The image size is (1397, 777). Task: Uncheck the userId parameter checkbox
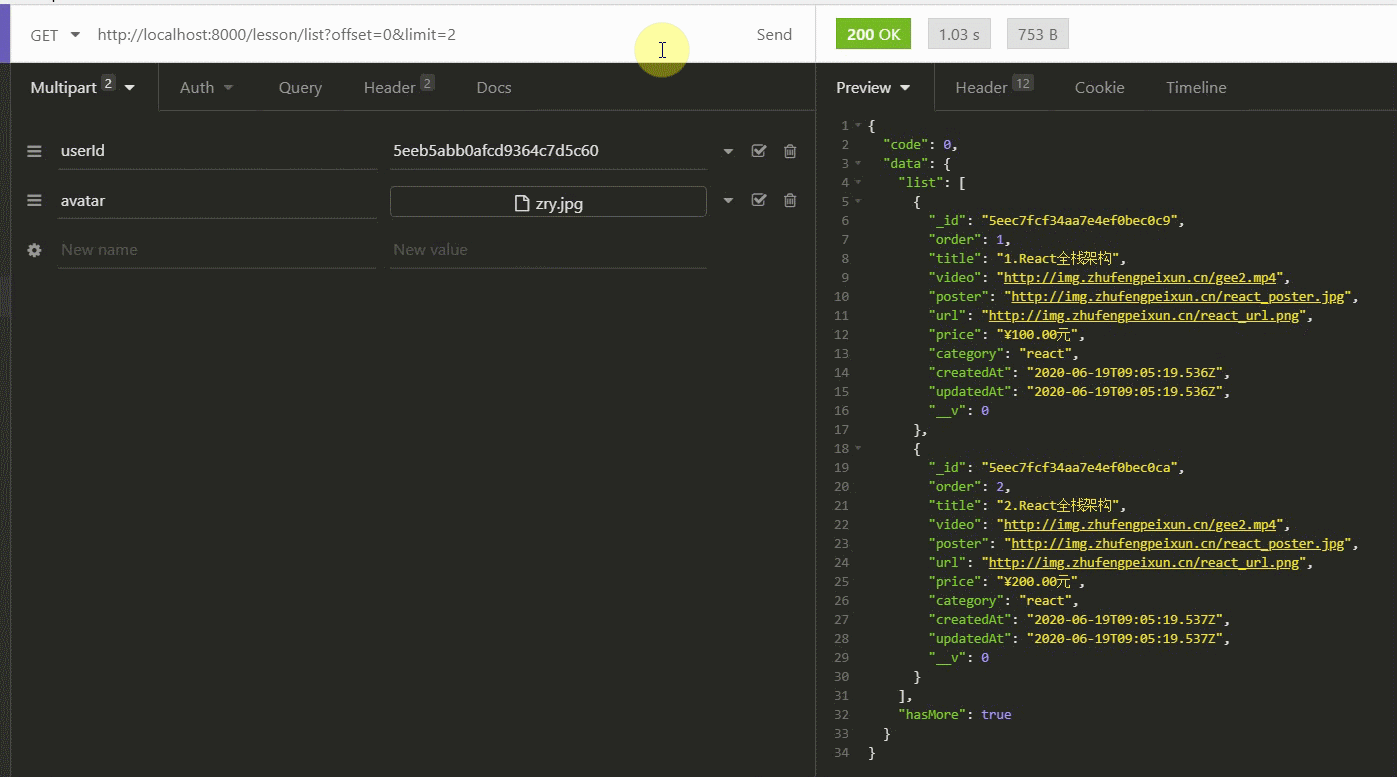click(759, 151)
